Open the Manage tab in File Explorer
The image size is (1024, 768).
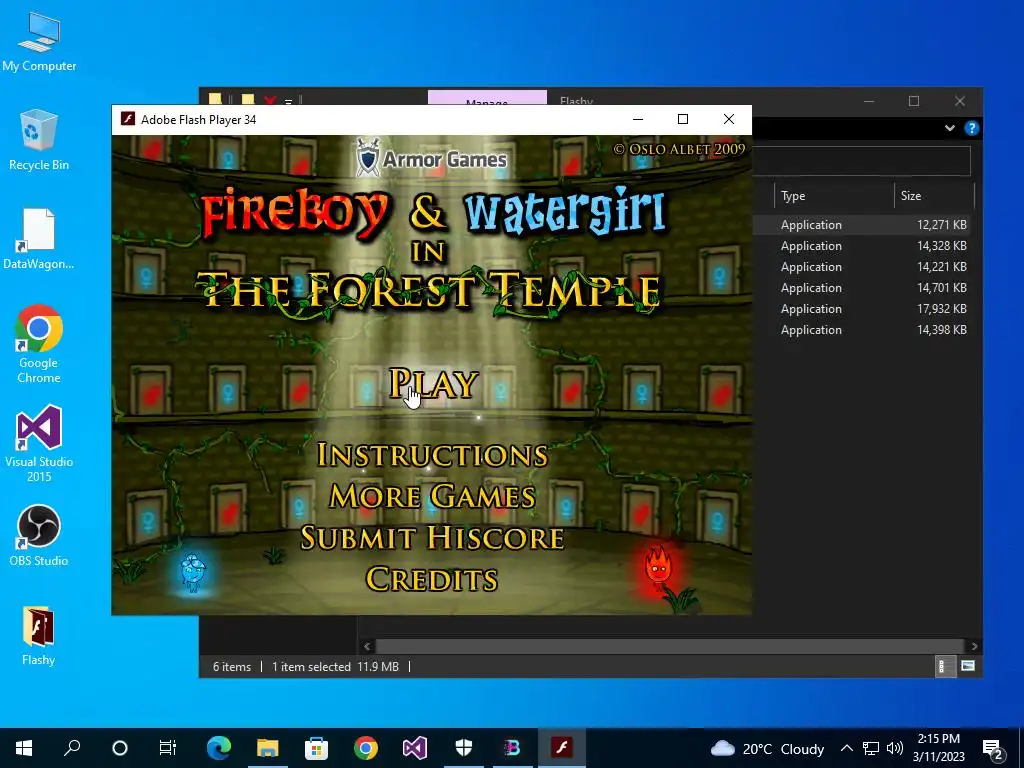click(x=487, y=98)
